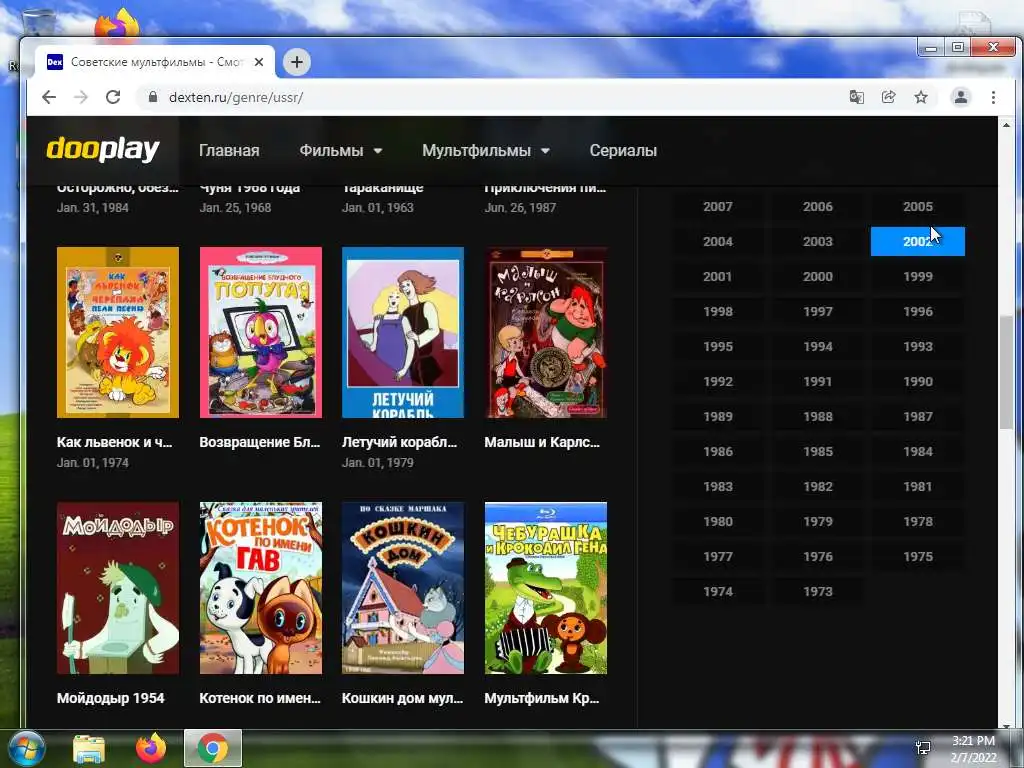Filter by year 2000
This screenshot has width=1024, height=768.
click(818, 276)
